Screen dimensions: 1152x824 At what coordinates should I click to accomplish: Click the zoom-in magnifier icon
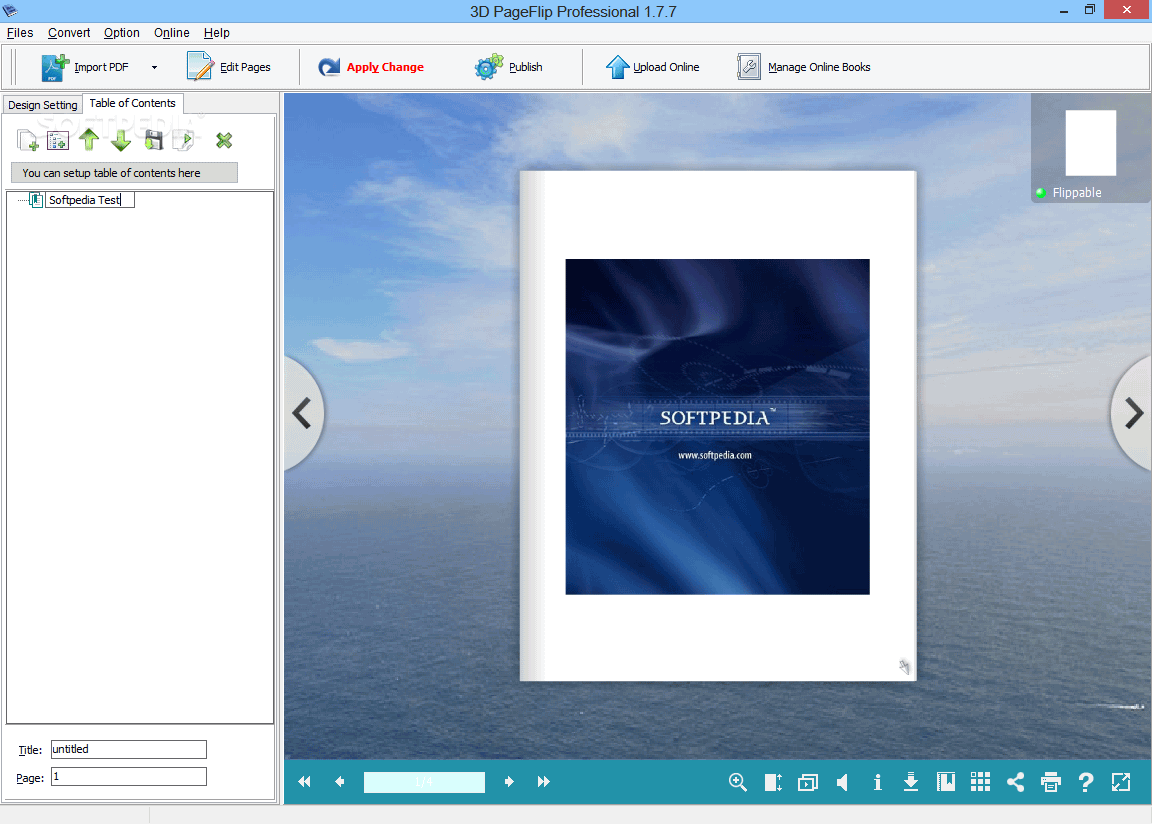[x=738, y=782]
